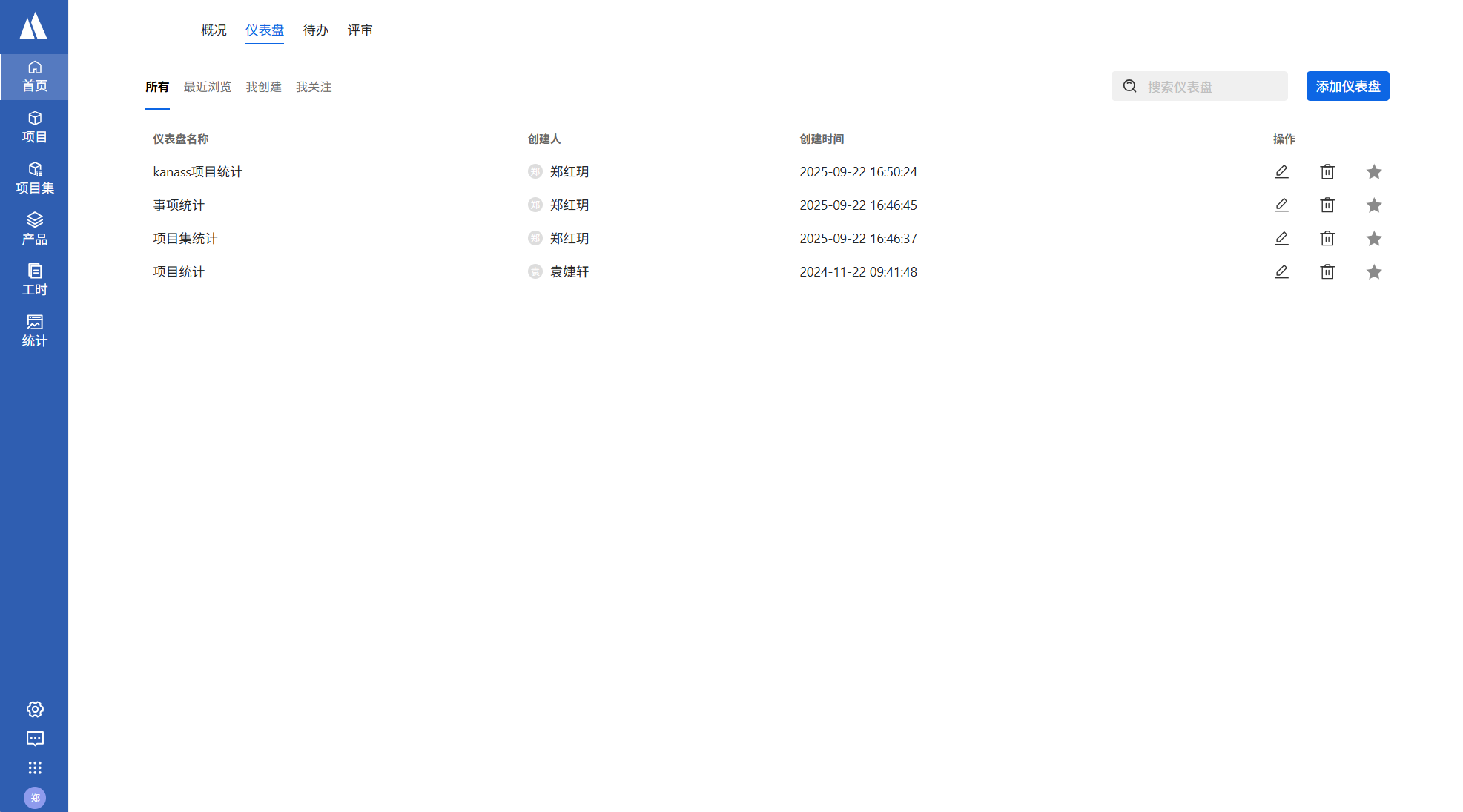
Task: Click user avatar at sidebar bottom
Action: click(35, 798)
